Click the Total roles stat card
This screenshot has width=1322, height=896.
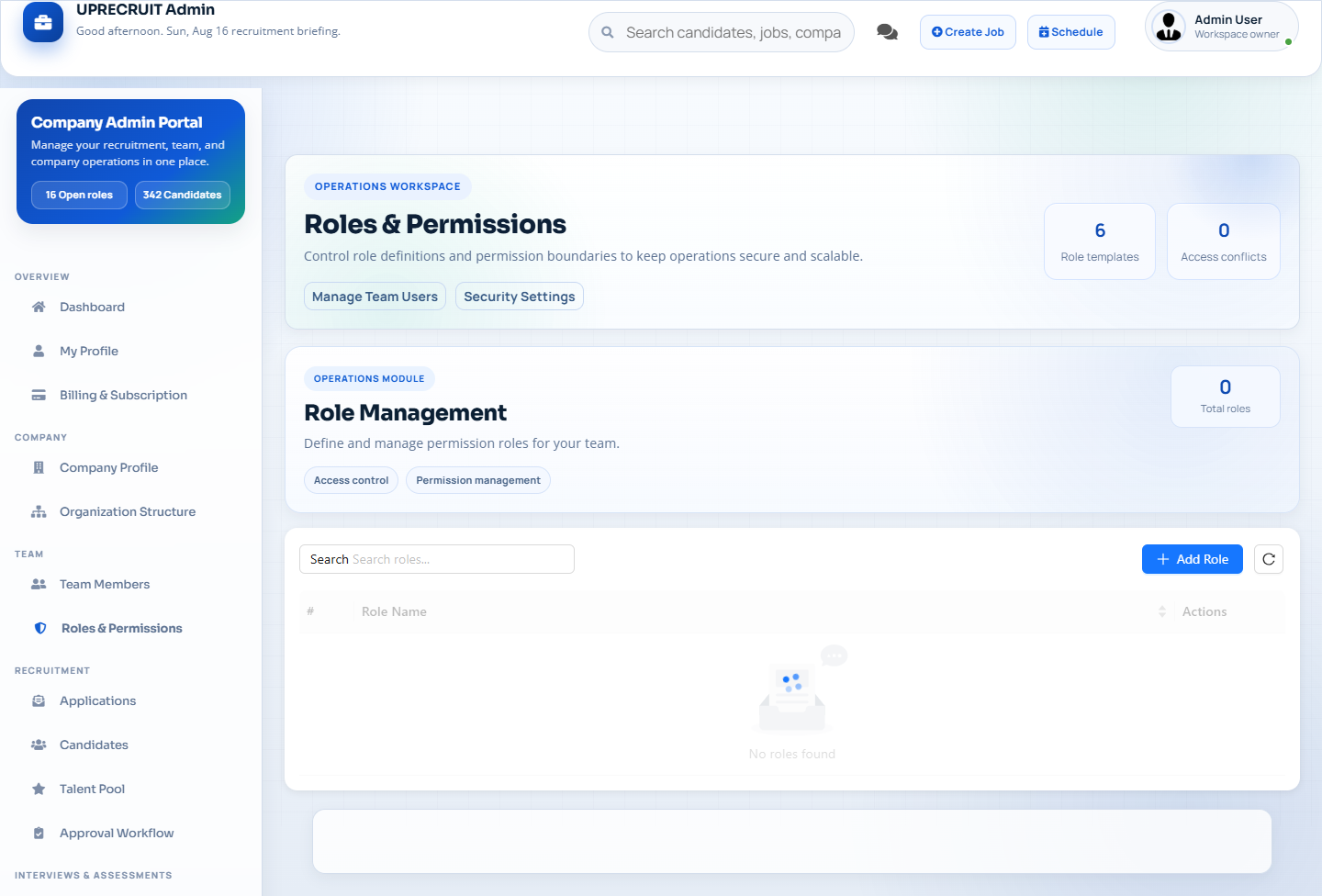1226,397
